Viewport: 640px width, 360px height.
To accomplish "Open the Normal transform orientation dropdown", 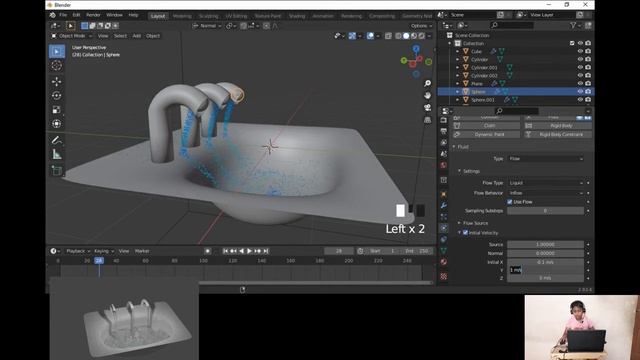I will [207, 26].
